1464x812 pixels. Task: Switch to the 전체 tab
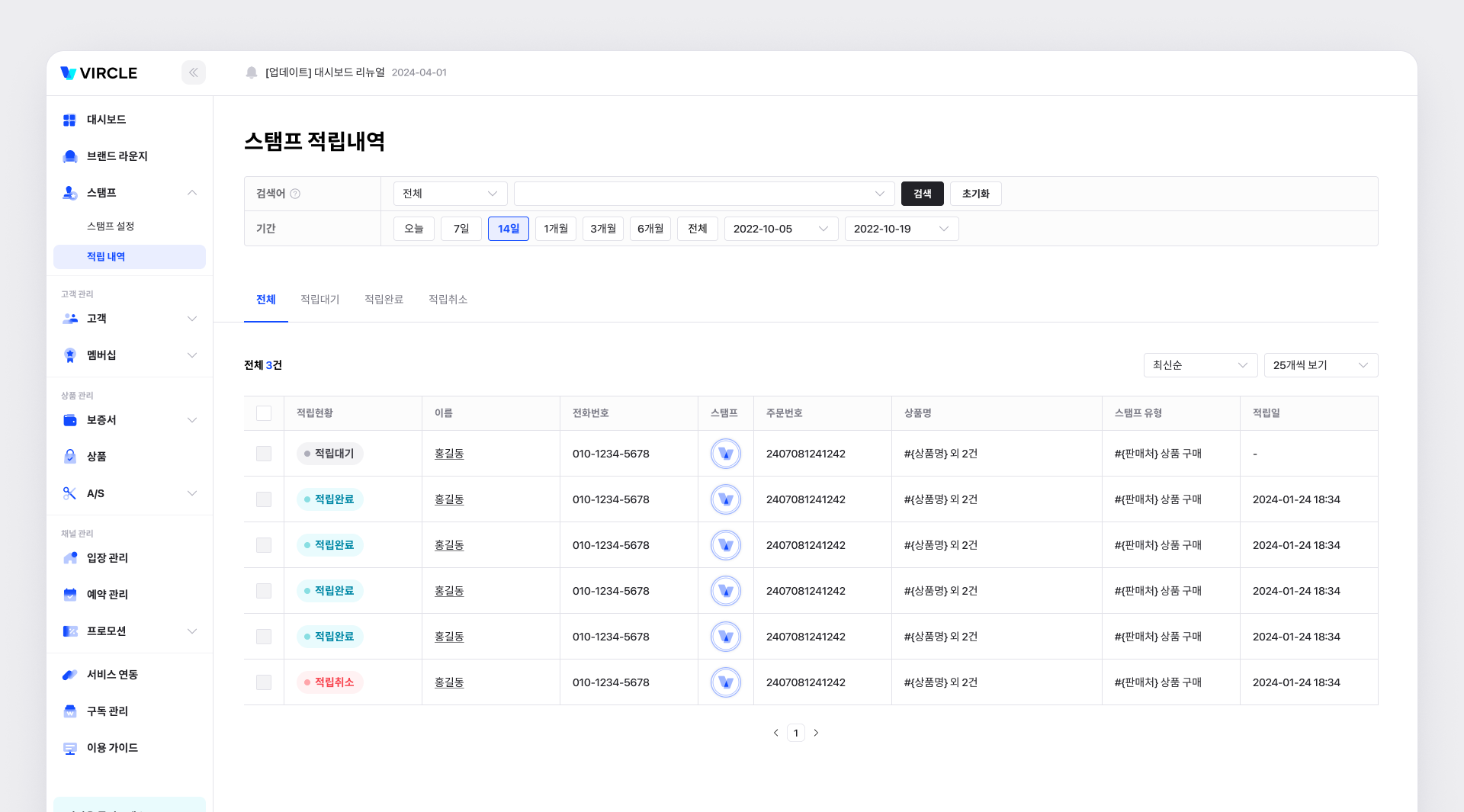(x=266, y=300)
